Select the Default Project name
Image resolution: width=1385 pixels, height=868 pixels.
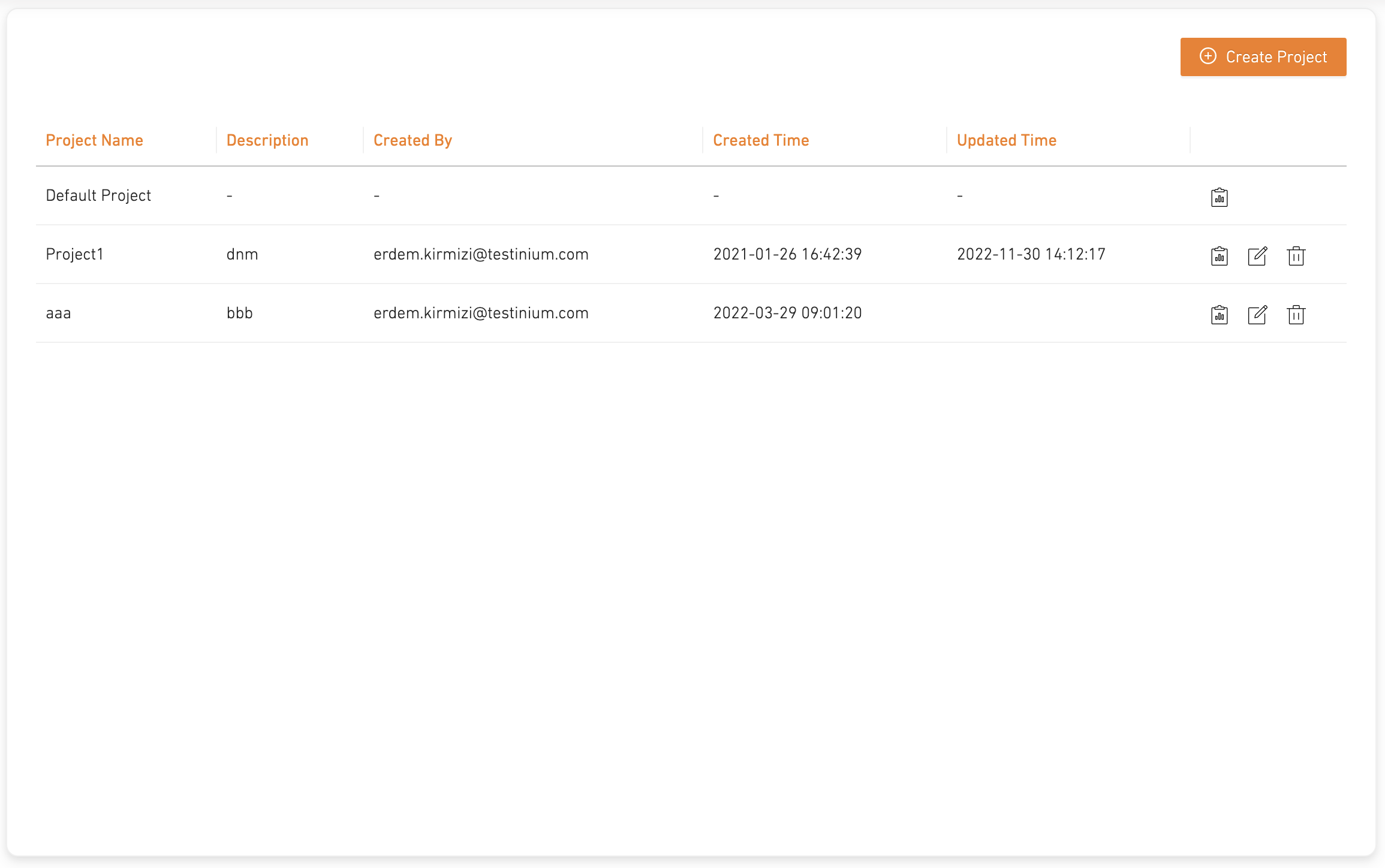98,195
